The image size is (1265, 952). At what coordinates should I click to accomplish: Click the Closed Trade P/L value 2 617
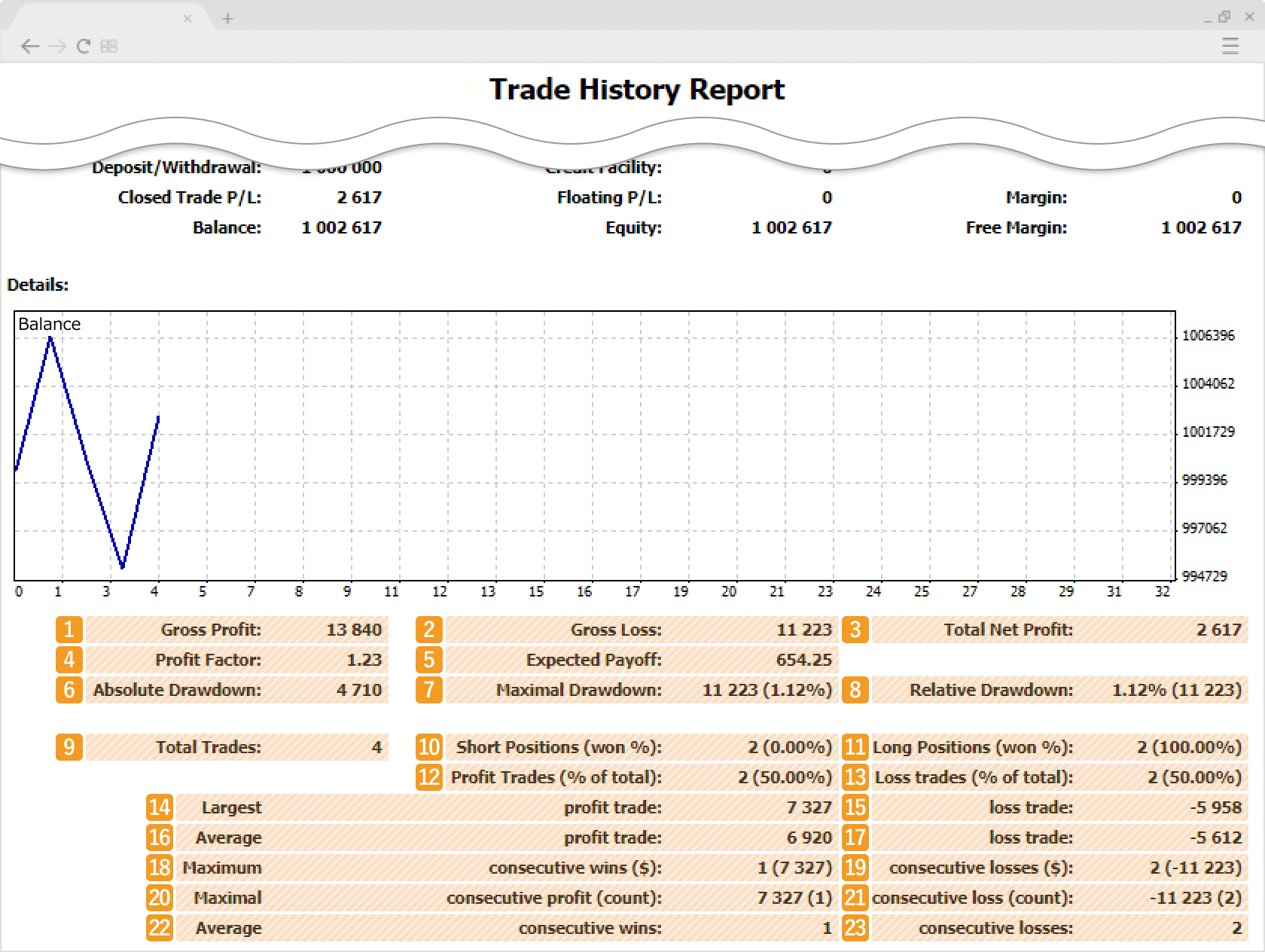(x=359, y=197)
